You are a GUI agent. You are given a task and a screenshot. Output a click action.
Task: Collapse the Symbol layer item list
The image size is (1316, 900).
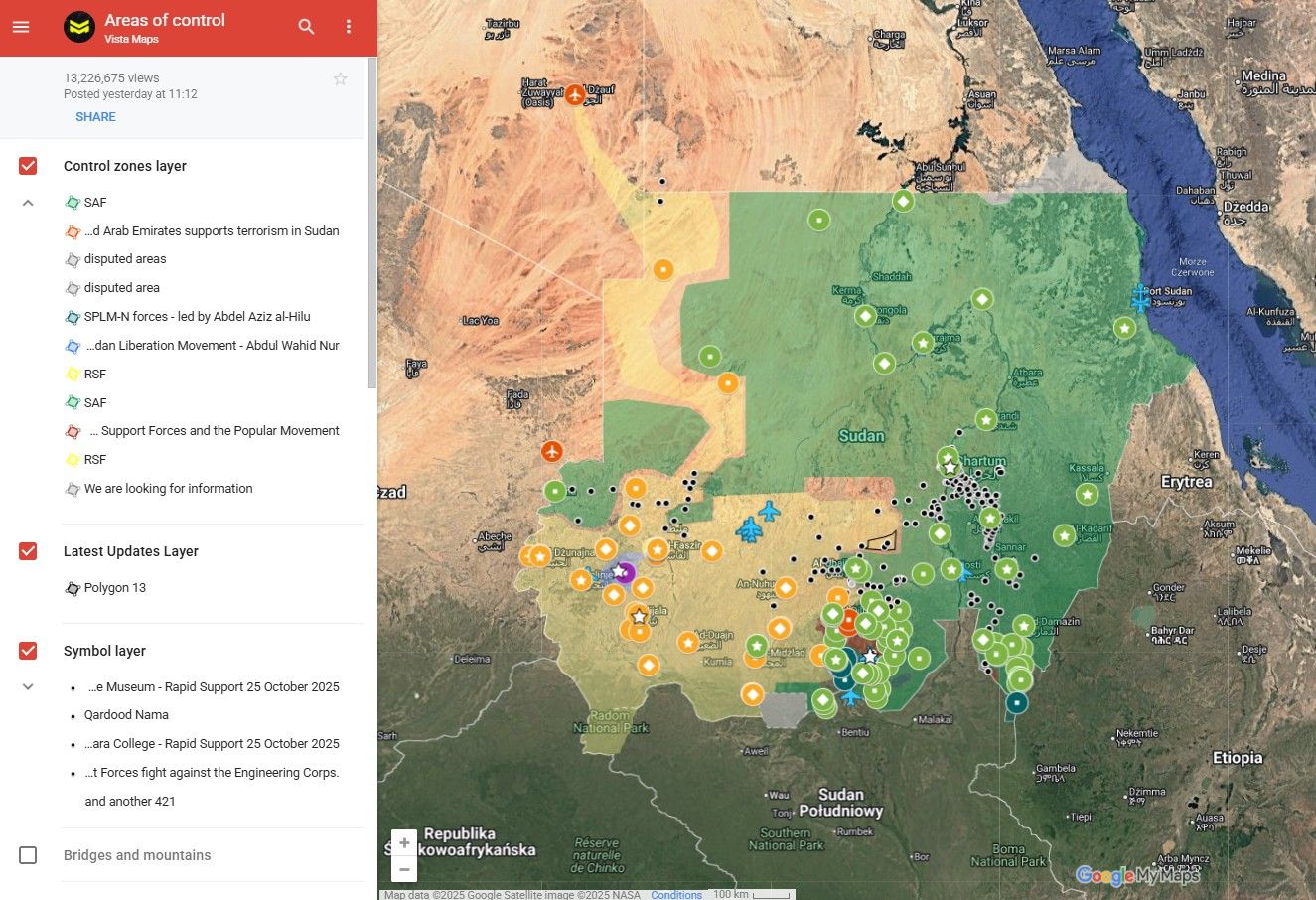pyautogui.click(x=28, y=686)
